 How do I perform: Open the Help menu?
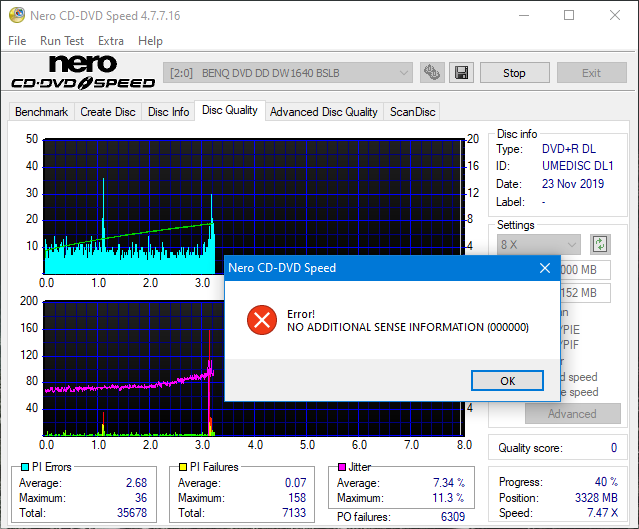point(150,41)
